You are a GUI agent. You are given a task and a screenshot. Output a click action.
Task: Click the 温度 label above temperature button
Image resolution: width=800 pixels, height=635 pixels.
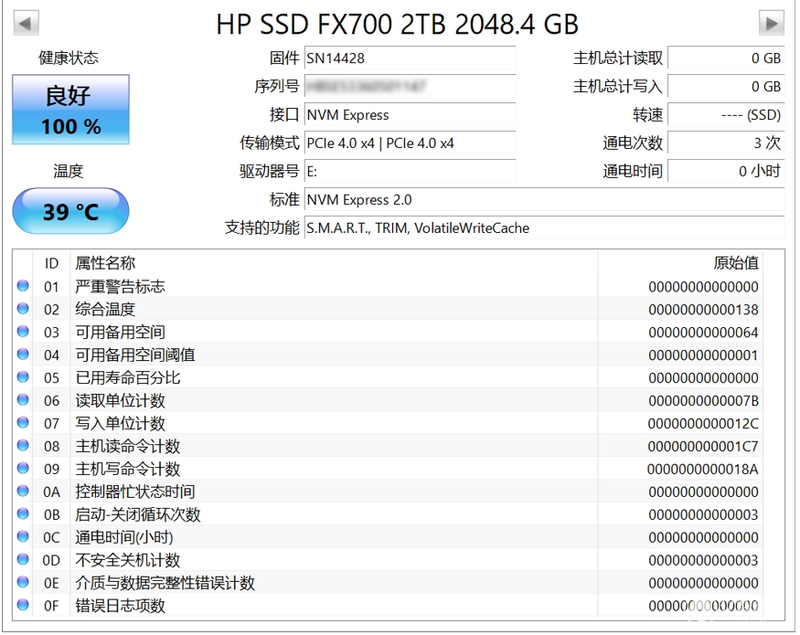(x=68, y=171)
